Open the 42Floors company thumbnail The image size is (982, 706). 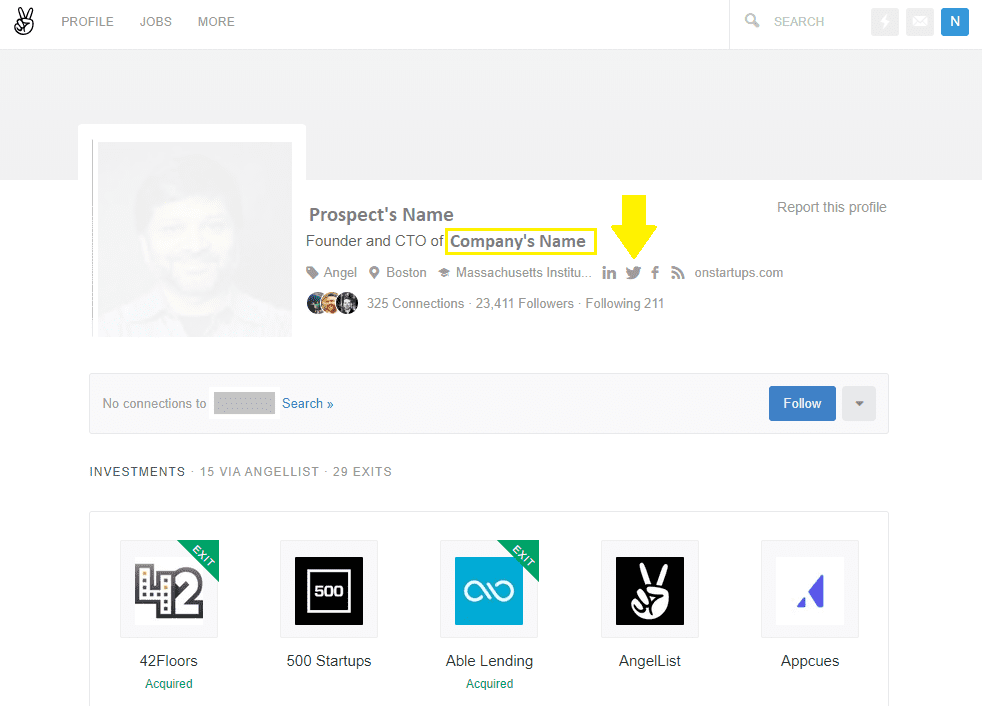(x=169, y=590)
